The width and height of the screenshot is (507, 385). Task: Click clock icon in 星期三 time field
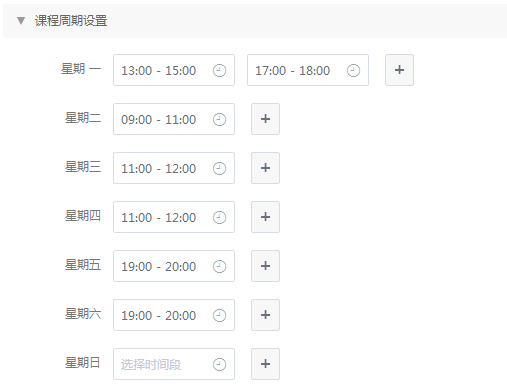coord(219,168)
